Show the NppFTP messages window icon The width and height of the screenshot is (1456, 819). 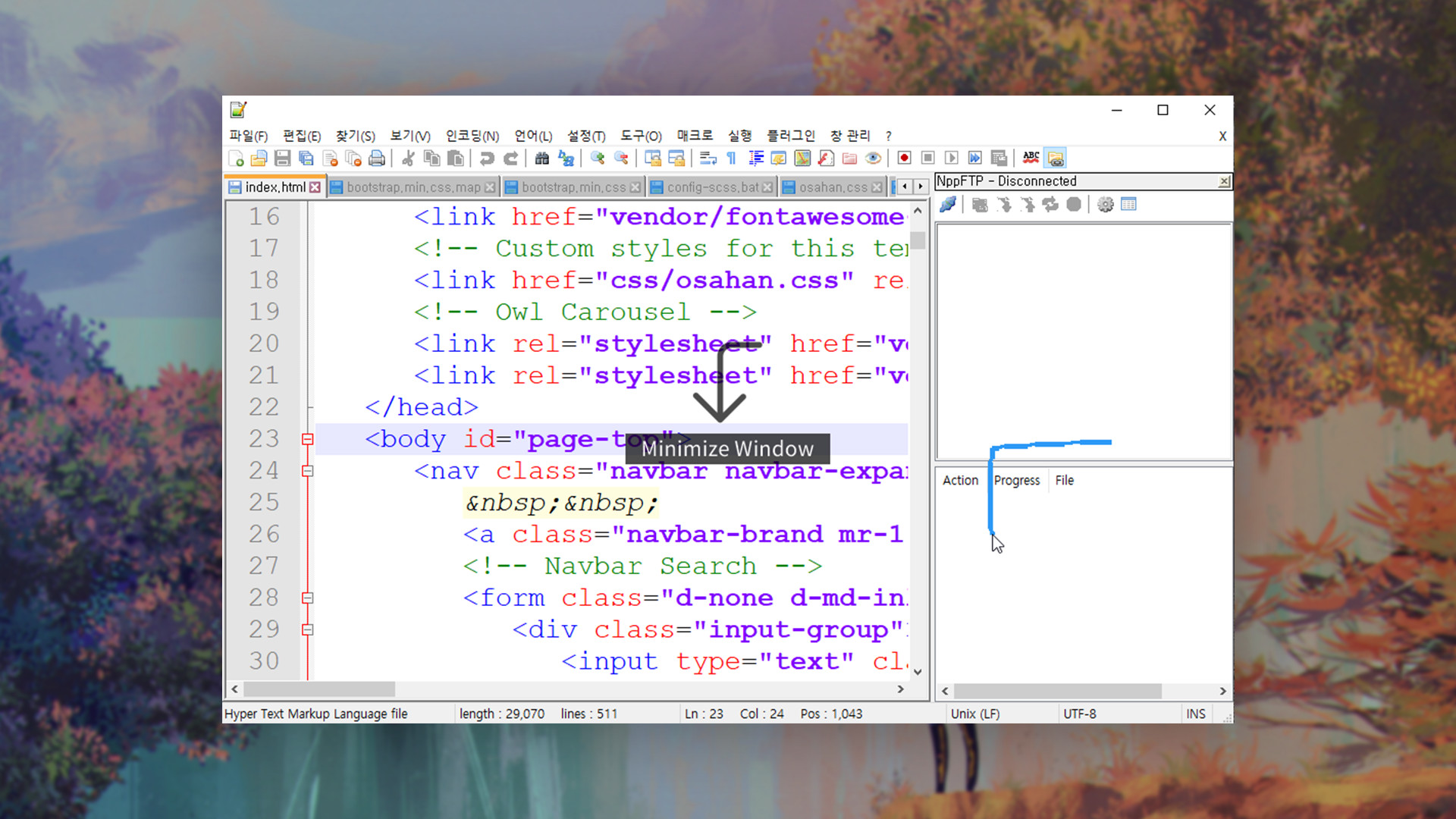point(1129,204)
